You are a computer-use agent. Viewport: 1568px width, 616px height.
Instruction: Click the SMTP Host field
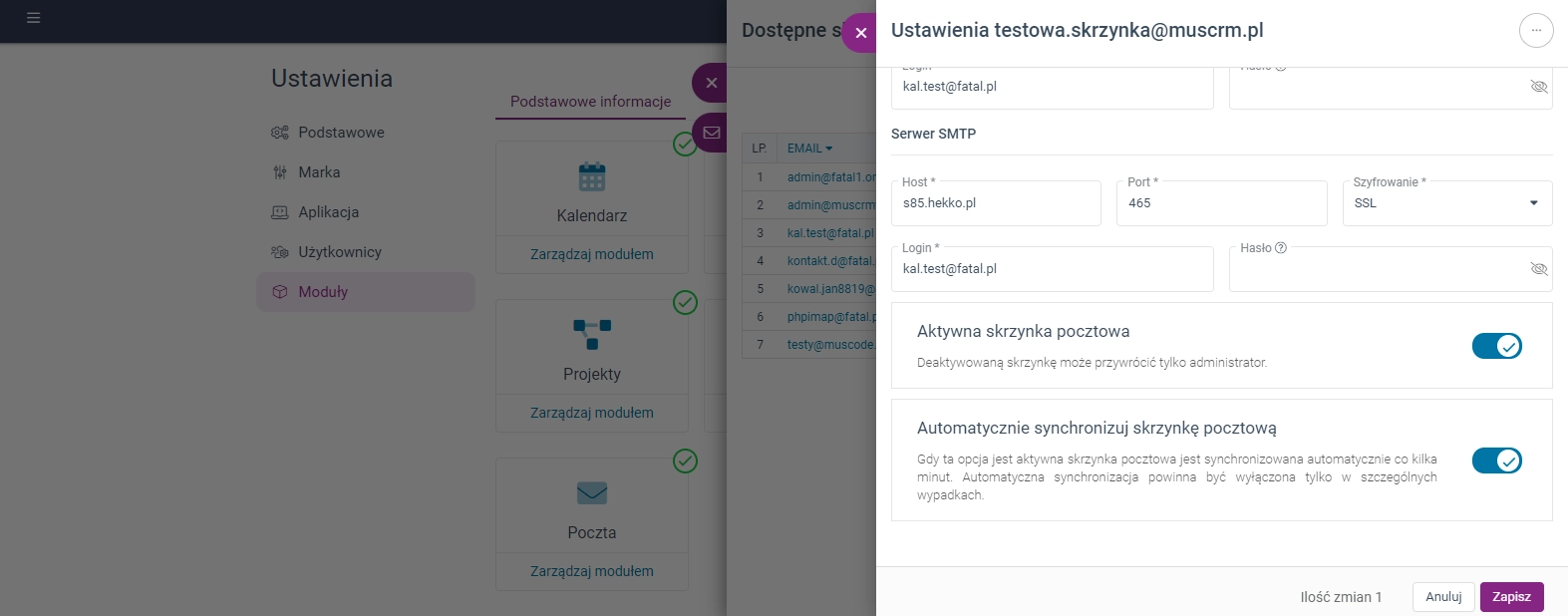tap(996, 203)
